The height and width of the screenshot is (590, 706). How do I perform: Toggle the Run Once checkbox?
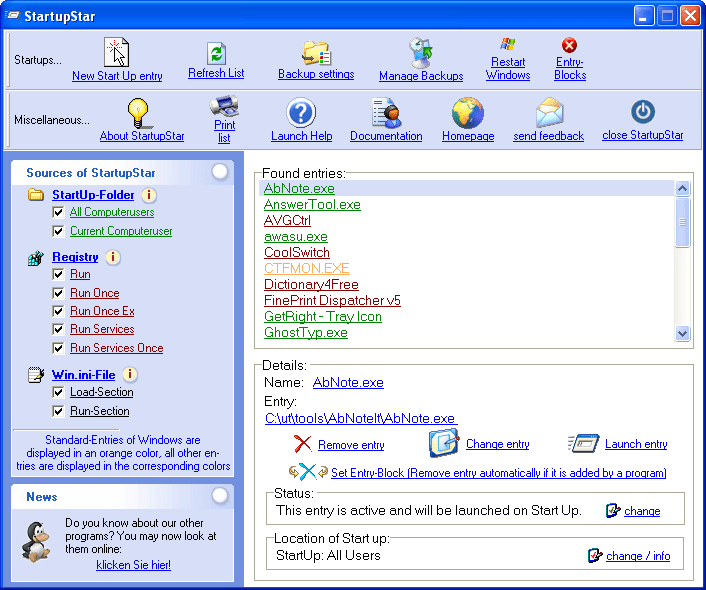[58, 293]
